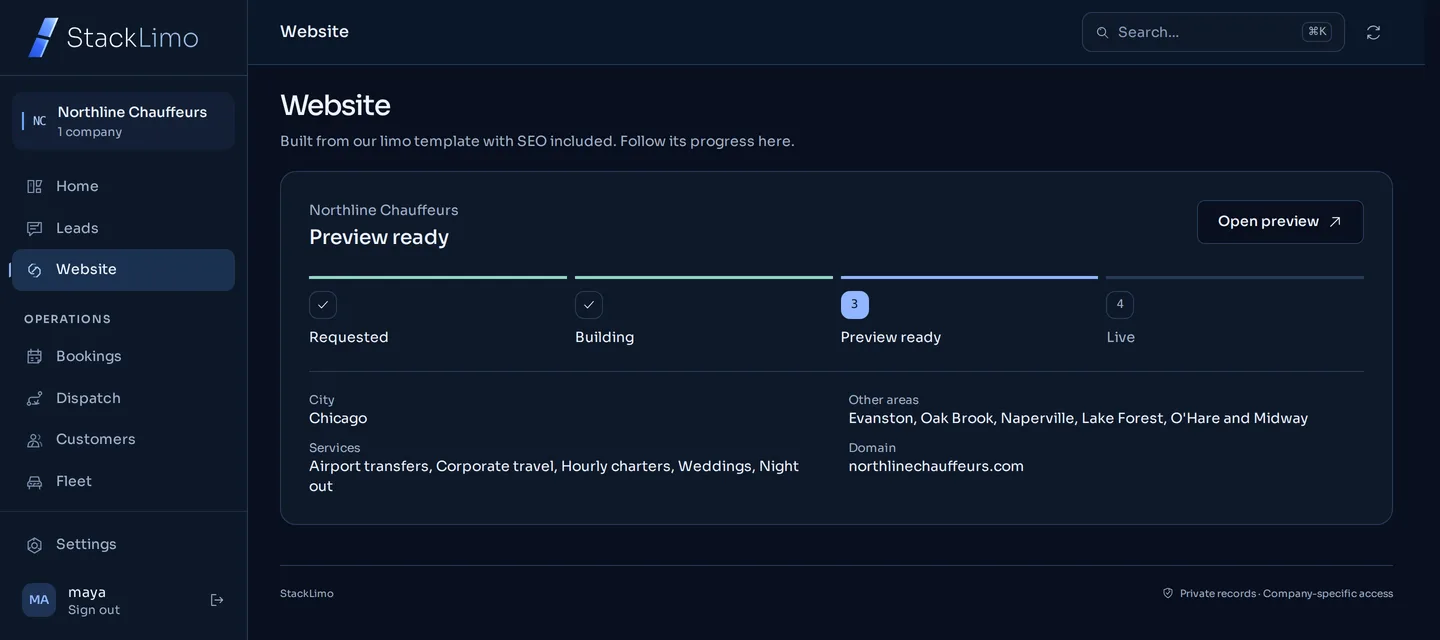Click the Fleet car icon
The height and width of the screenshot is (640, 1440).
pos(35,482)
